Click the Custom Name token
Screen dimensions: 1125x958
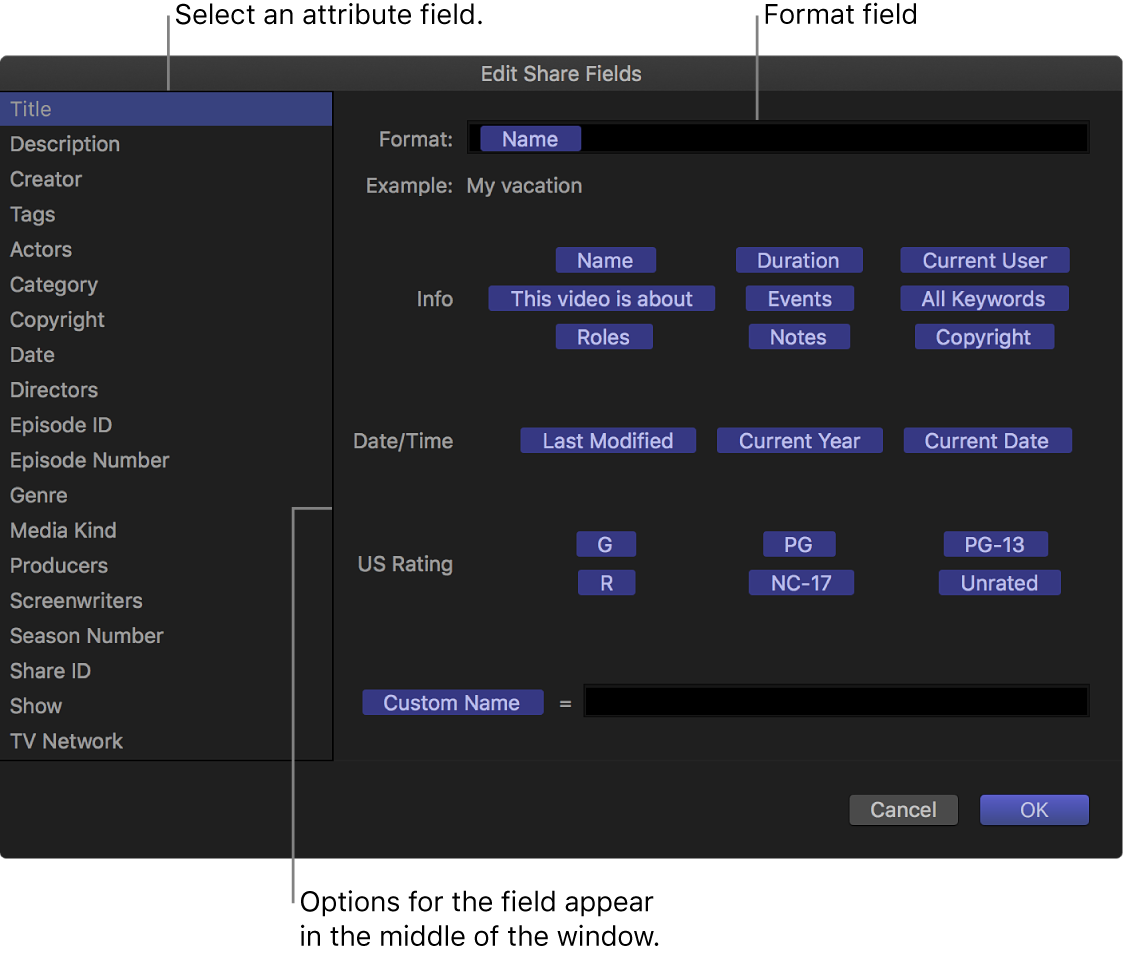pyautogui.click(x=452, y=702)
